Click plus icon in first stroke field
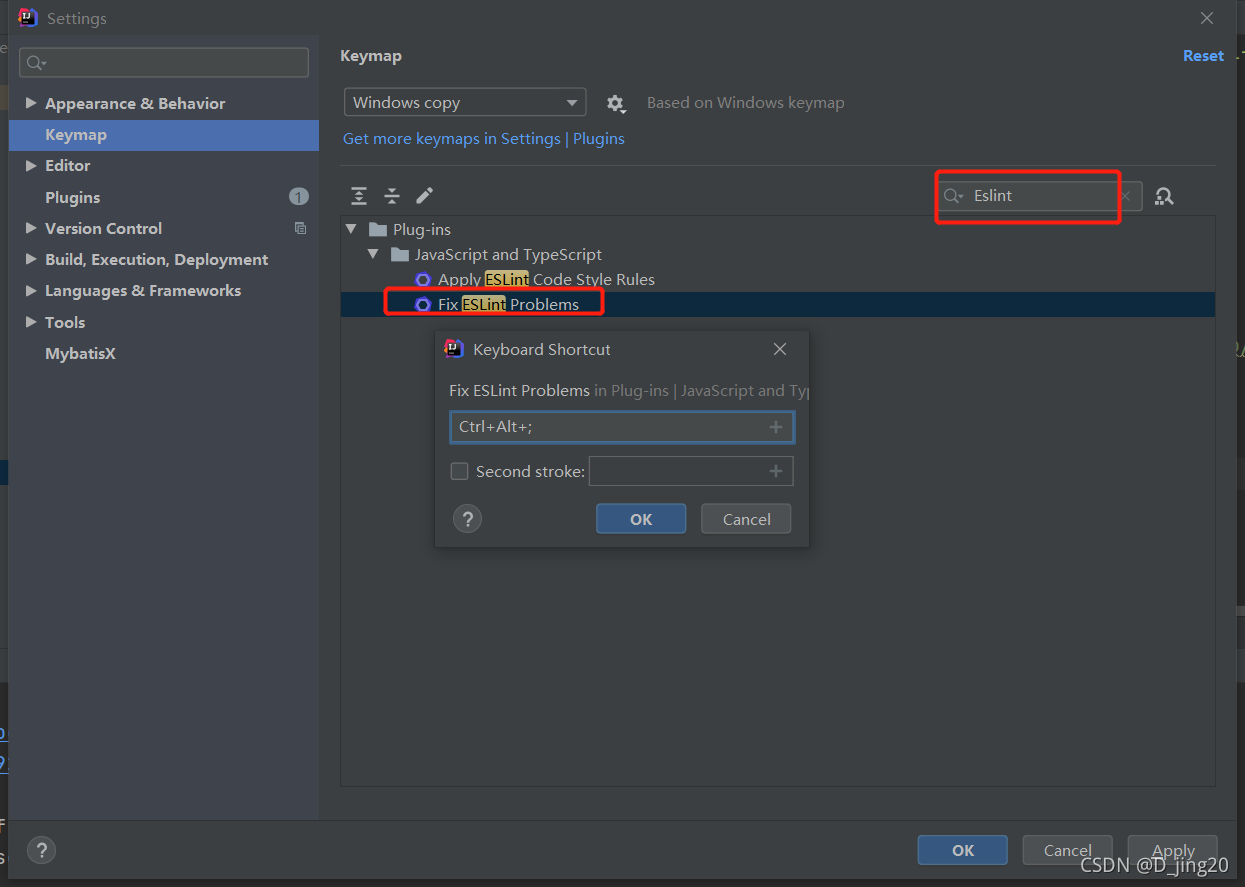 pos(776,427)
